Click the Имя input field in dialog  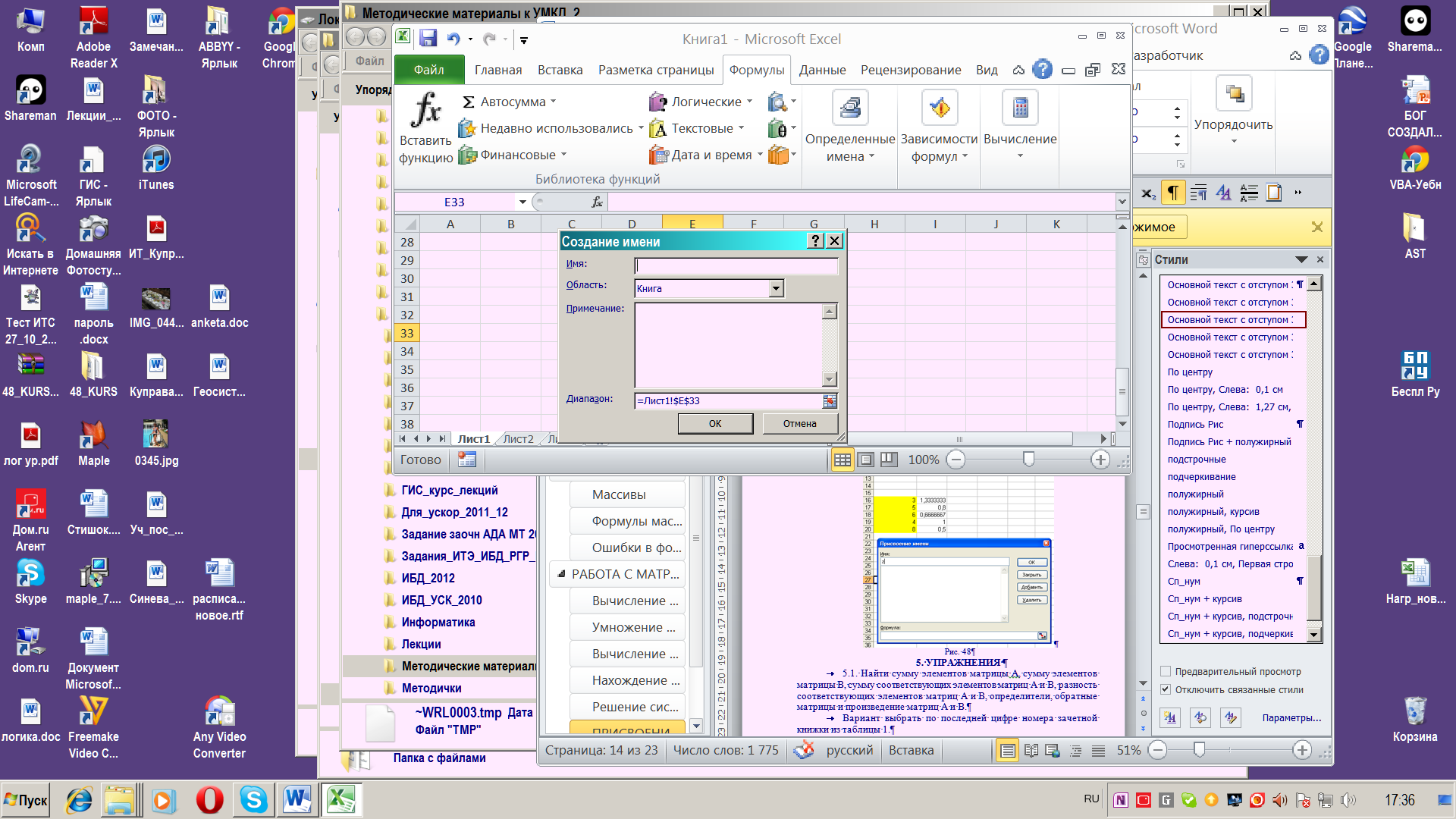click(736, 265)
